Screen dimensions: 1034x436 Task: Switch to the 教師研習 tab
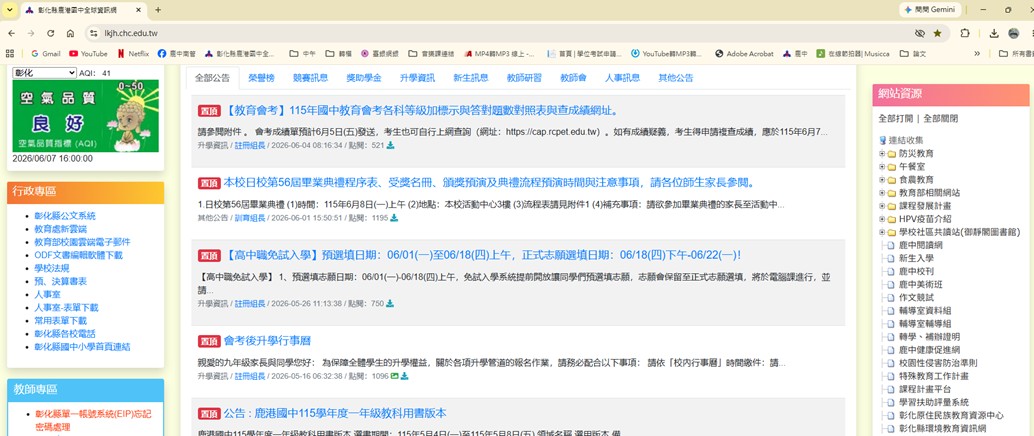[524, 78]
